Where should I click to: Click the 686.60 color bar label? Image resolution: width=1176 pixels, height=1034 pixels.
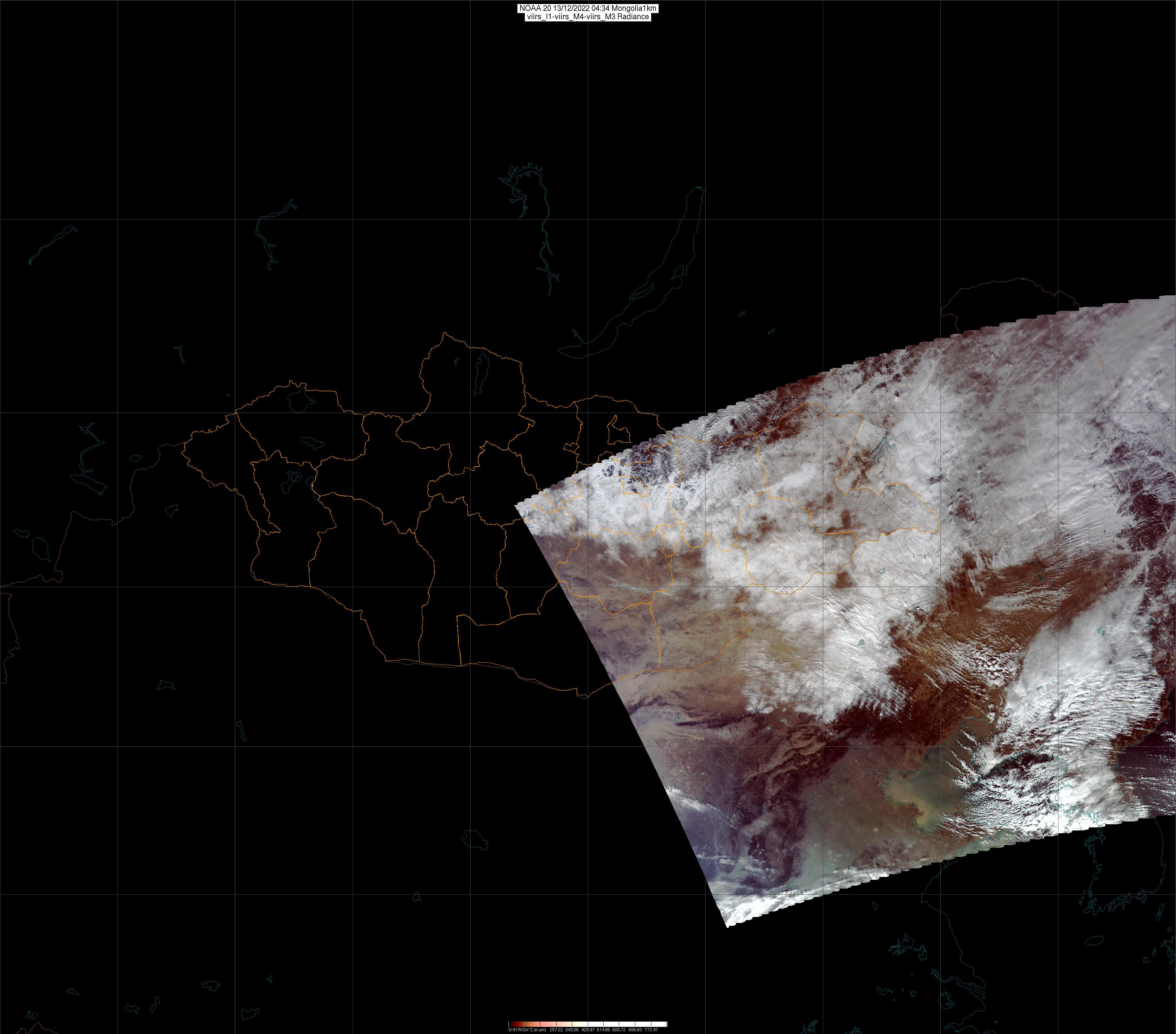[635, 1030]
